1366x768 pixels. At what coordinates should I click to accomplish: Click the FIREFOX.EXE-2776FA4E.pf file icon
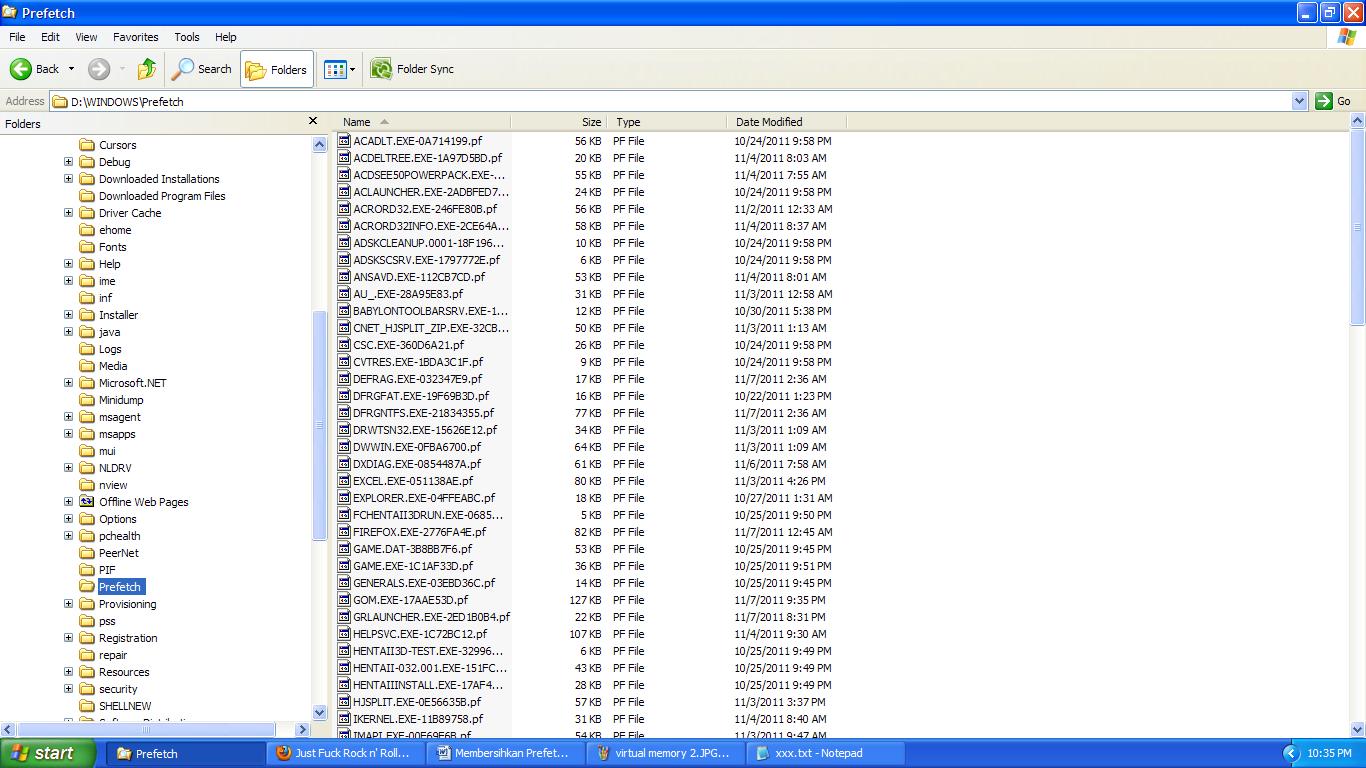[344, 532]
